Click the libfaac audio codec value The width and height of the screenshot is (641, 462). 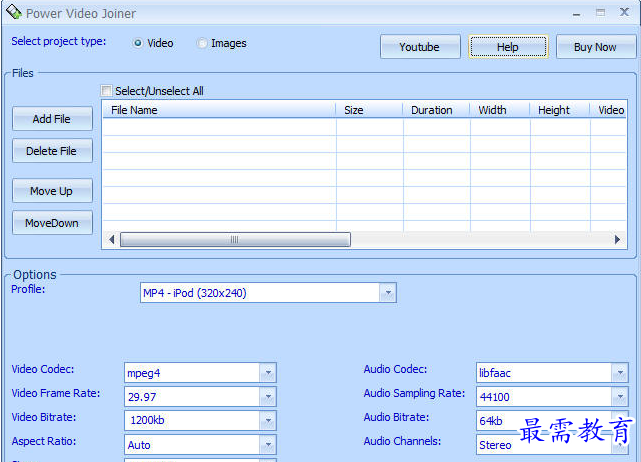[495, 373]
